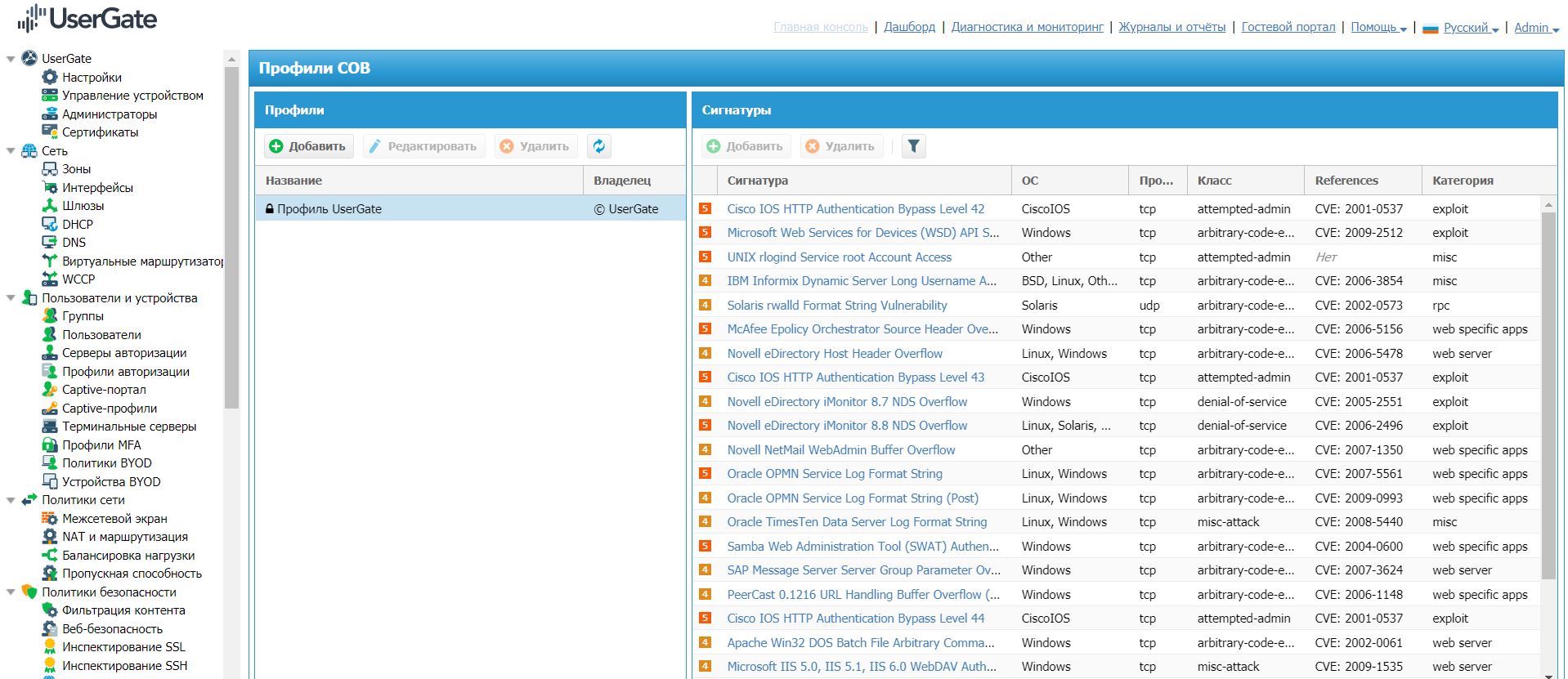Collapse the Политики безопасности section
This screenshot has width=1568, height=679.
[11, 592]
